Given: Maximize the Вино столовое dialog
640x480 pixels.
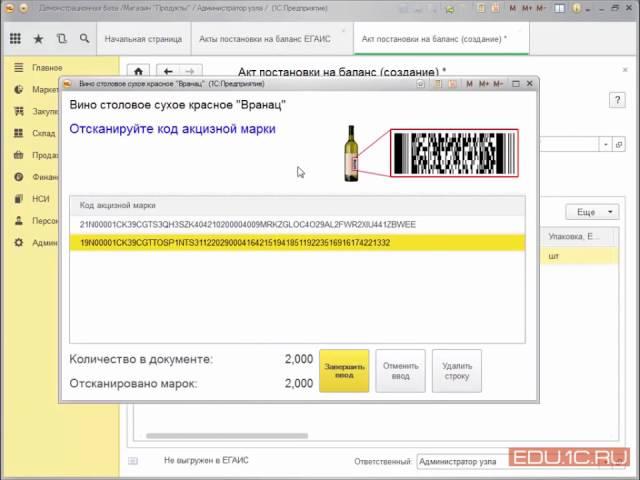Looking at the screenshot, I should [x=516, y=84].
